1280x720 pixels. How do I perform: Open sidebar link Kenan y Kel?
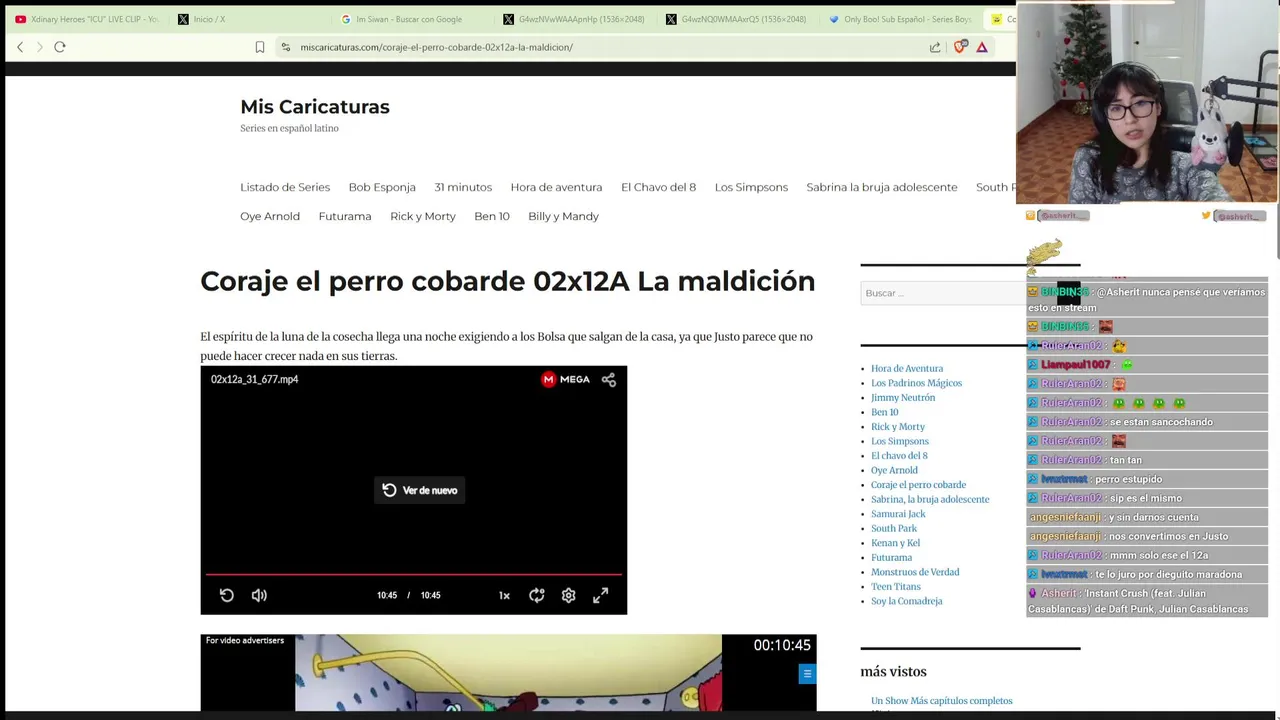(x=895, y=543)
